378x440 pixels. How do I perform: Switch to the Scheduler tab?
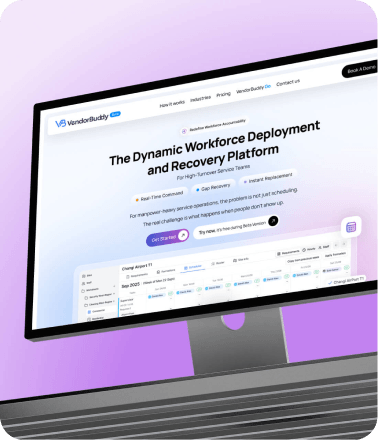pos(193,267)
